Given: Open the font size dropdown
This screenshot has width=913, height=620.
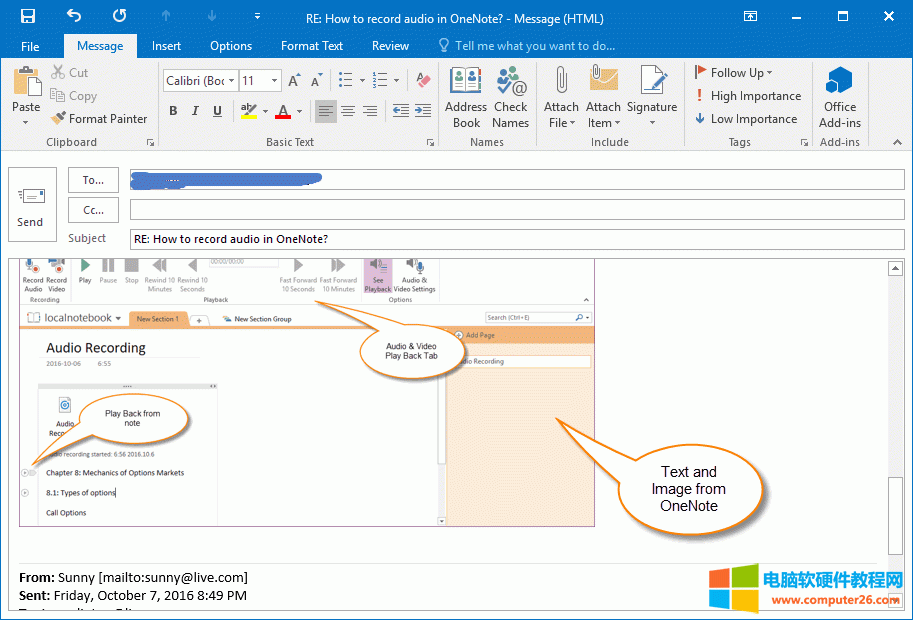Looking at the screenshot, I should tap(274, 81).
